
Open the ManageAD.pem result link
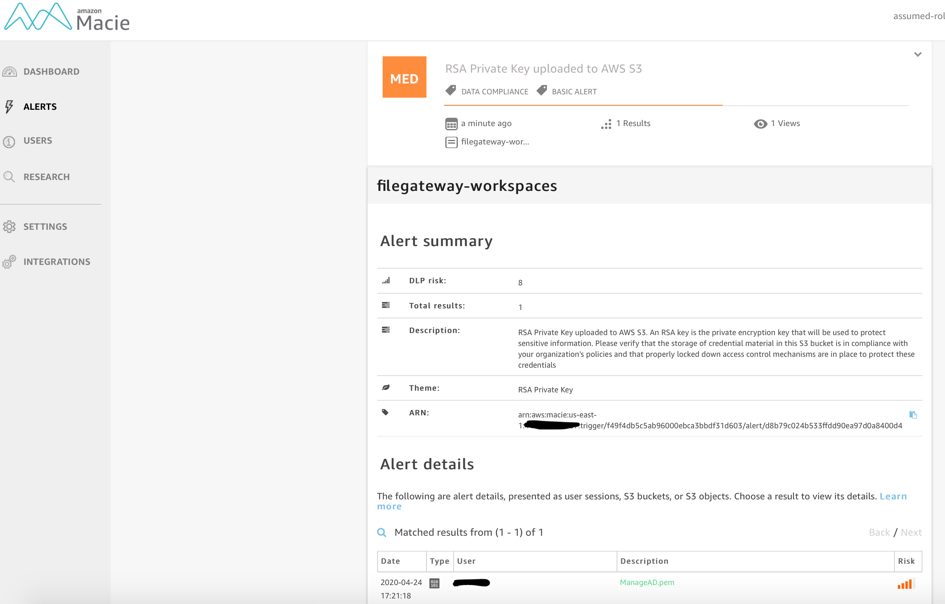[x=647, y=582]
